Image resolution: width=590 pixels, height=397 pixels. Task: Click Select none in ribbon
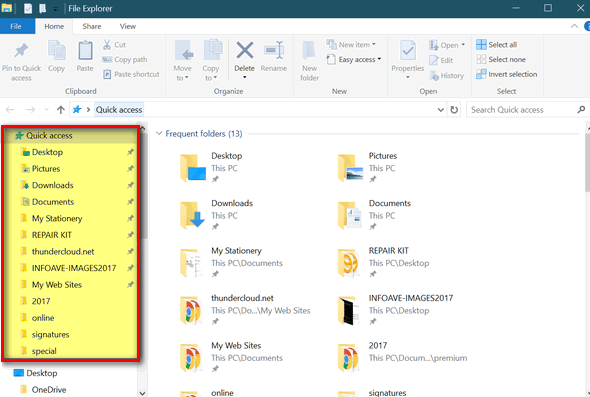(x=501, y=59)
